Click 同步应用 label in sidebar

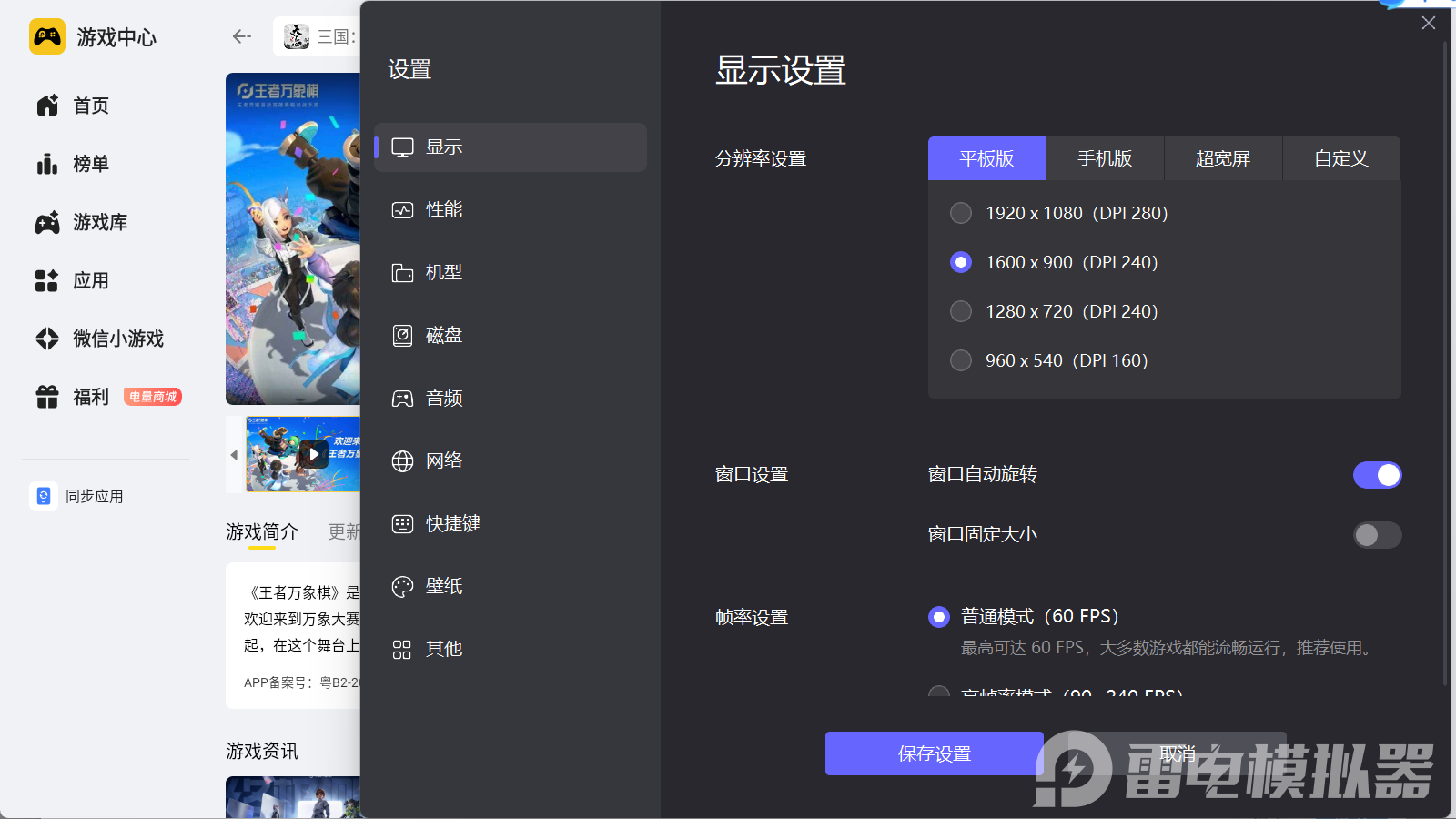pos(95,497)
